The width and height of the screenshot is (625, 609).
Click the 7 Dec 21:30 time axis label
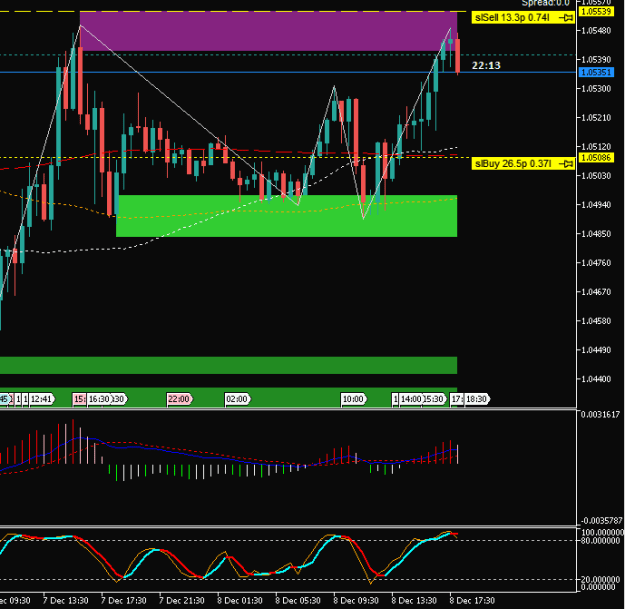[x=182, y=601]
